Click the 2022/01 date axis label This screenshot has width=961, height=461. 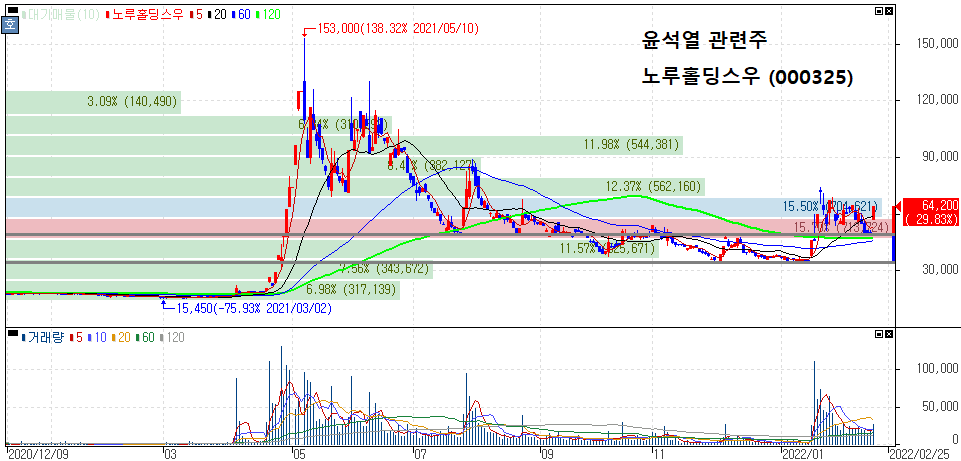(x=802, y=454)
